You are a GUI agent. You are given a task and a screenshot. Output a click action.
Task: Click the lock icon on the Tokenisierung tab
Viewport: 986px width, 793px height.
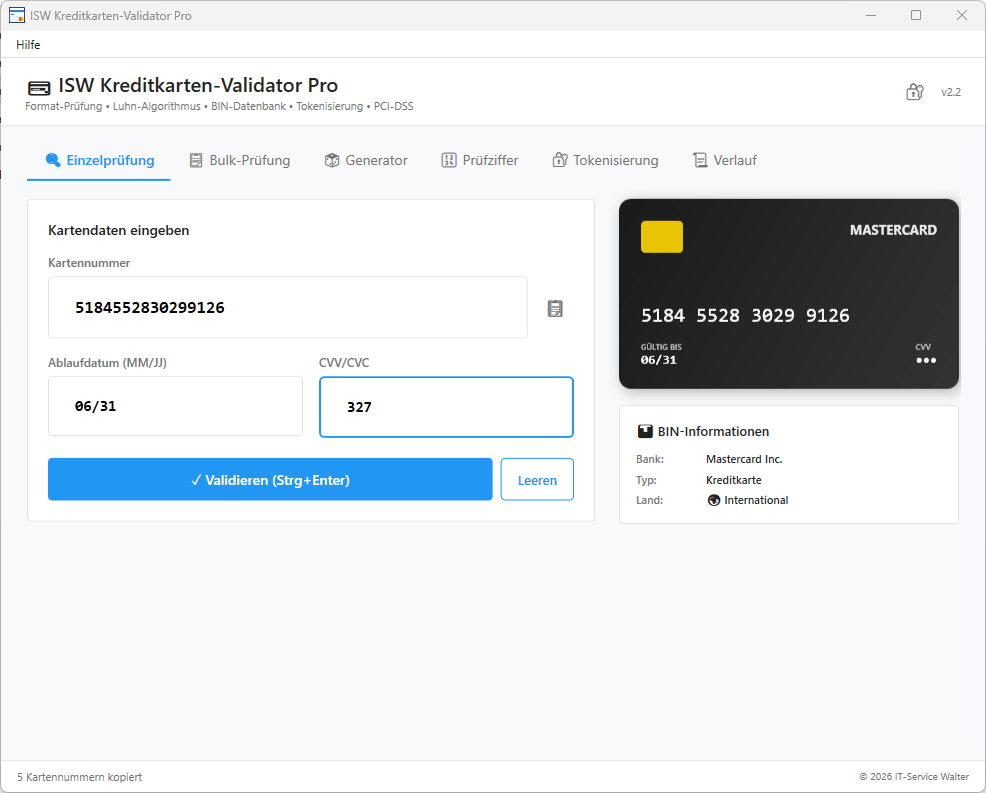[558, 159]
